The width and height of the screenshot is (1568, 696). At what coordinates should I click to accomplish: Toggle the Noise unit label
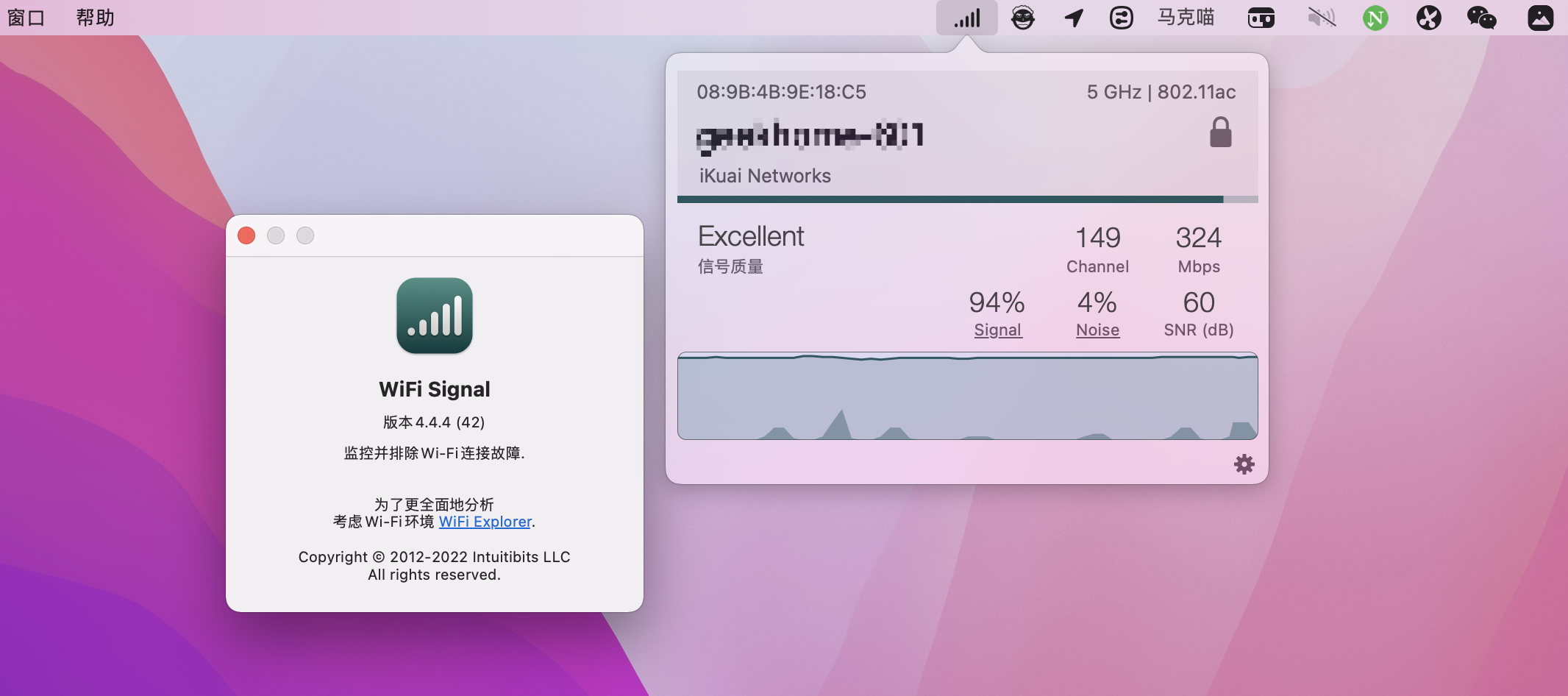tap(1097, 330)
